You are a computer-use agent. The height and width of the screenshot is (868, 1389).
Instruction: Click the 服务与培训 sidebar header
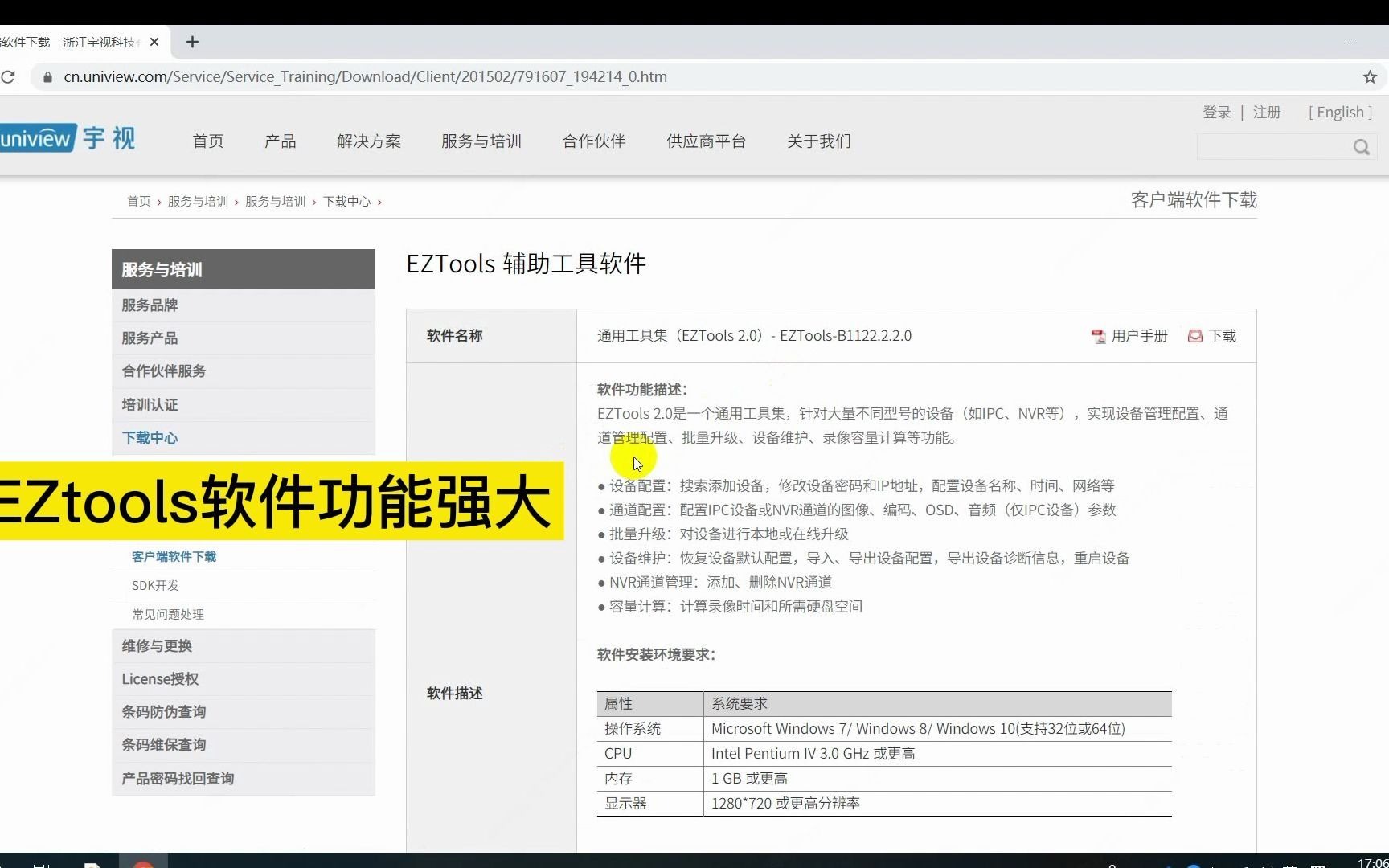pyautogui.click(x=244, y=269)
